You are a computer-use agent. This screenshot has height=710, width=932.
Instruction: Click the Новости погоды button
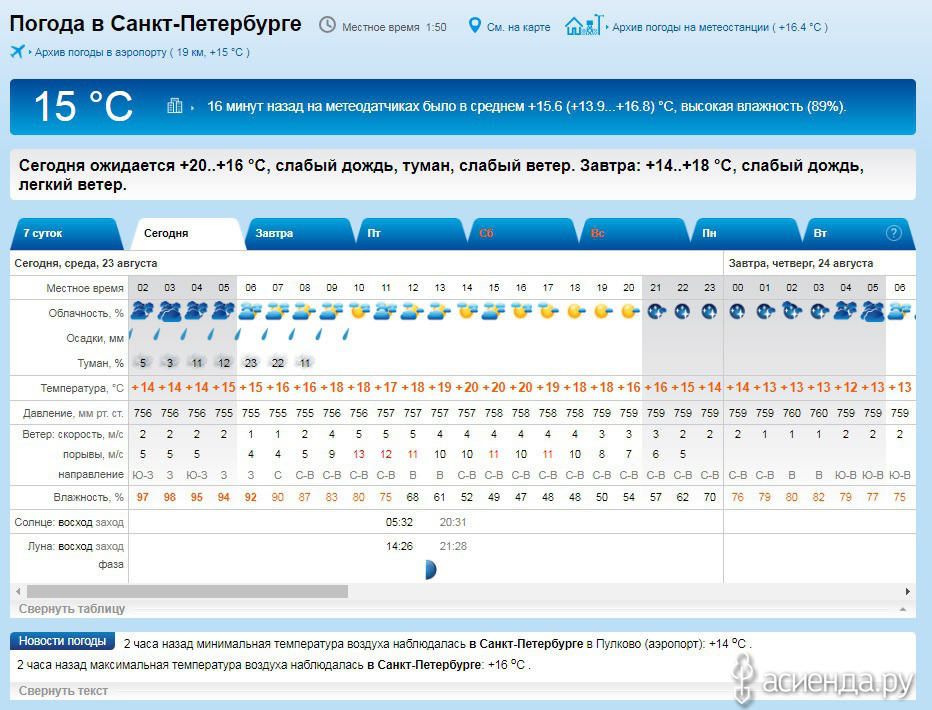tap(62, 641)
